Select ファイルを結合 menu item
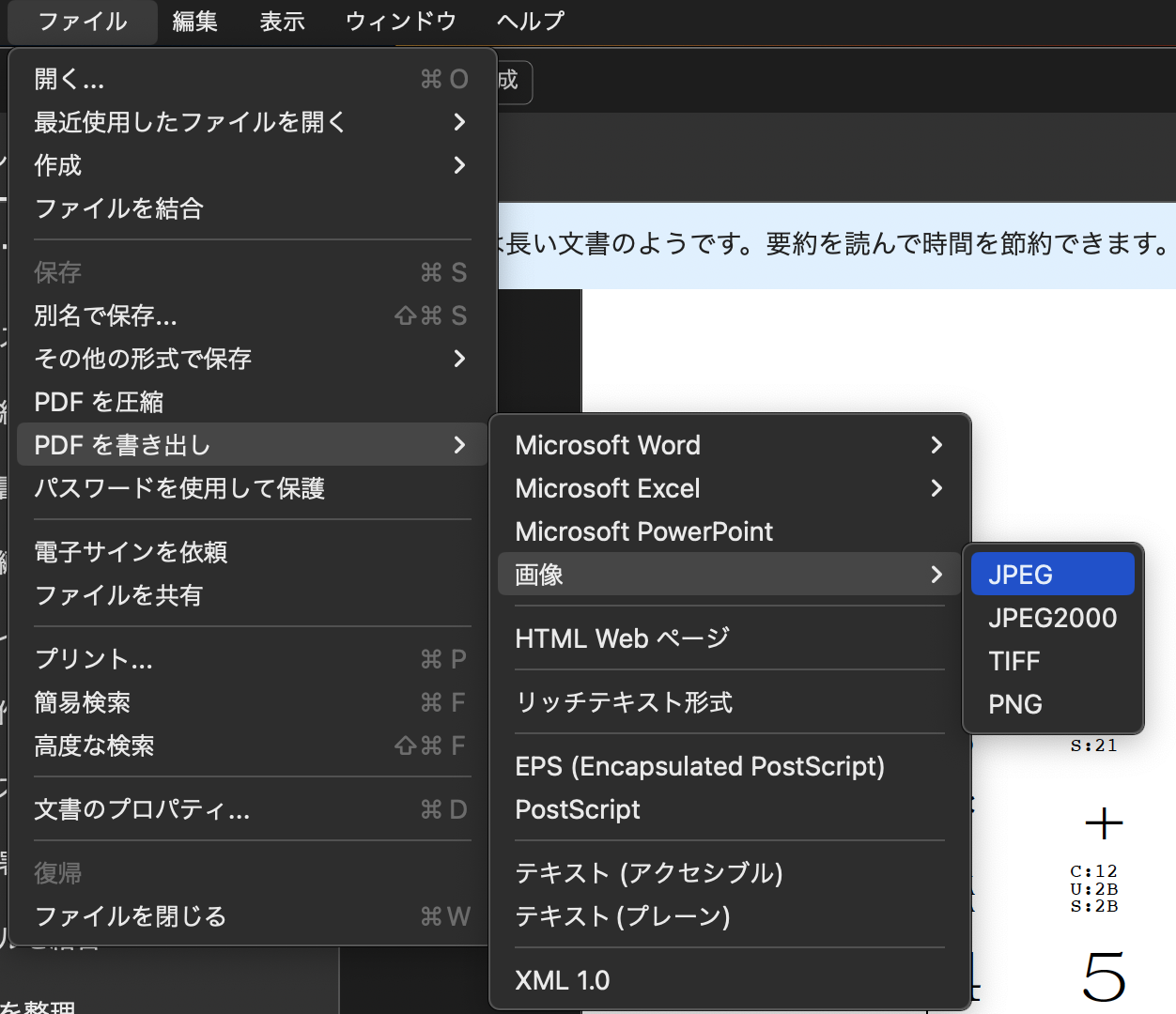 point(252,208)
